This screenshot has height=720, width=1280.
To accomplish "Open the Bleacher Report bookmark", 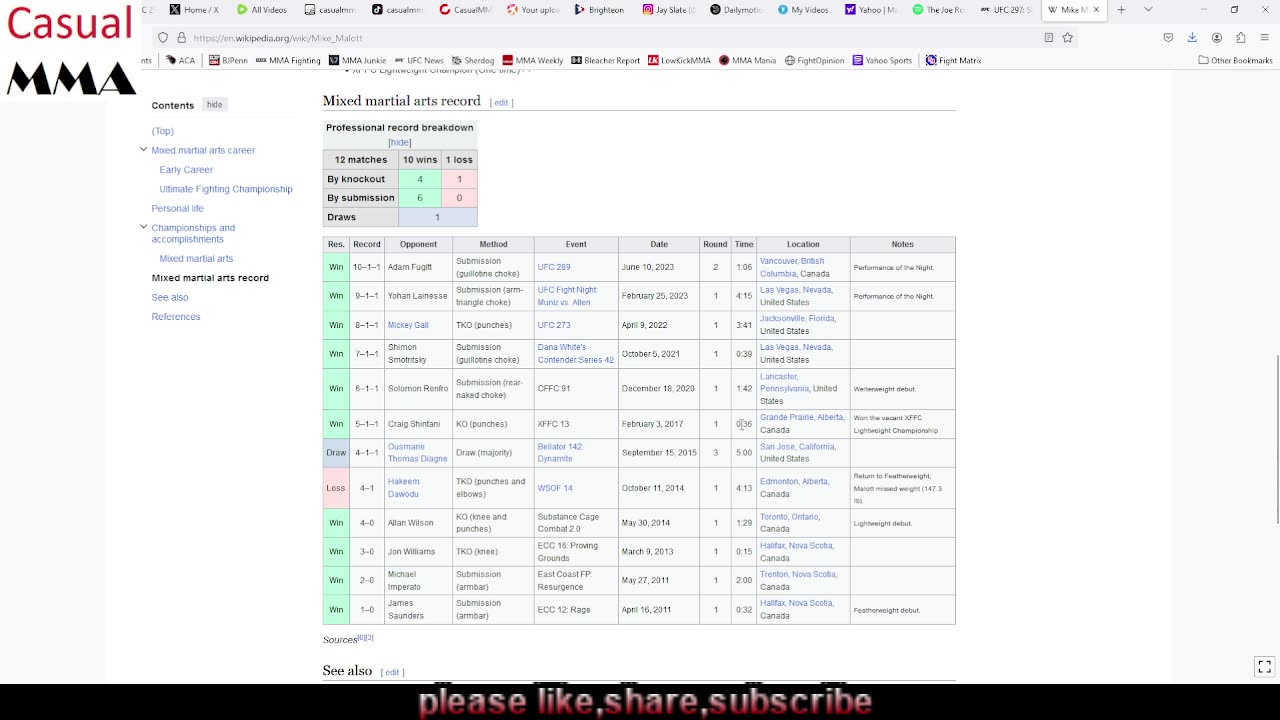I will pyautogui.click(x=606, y=60).
